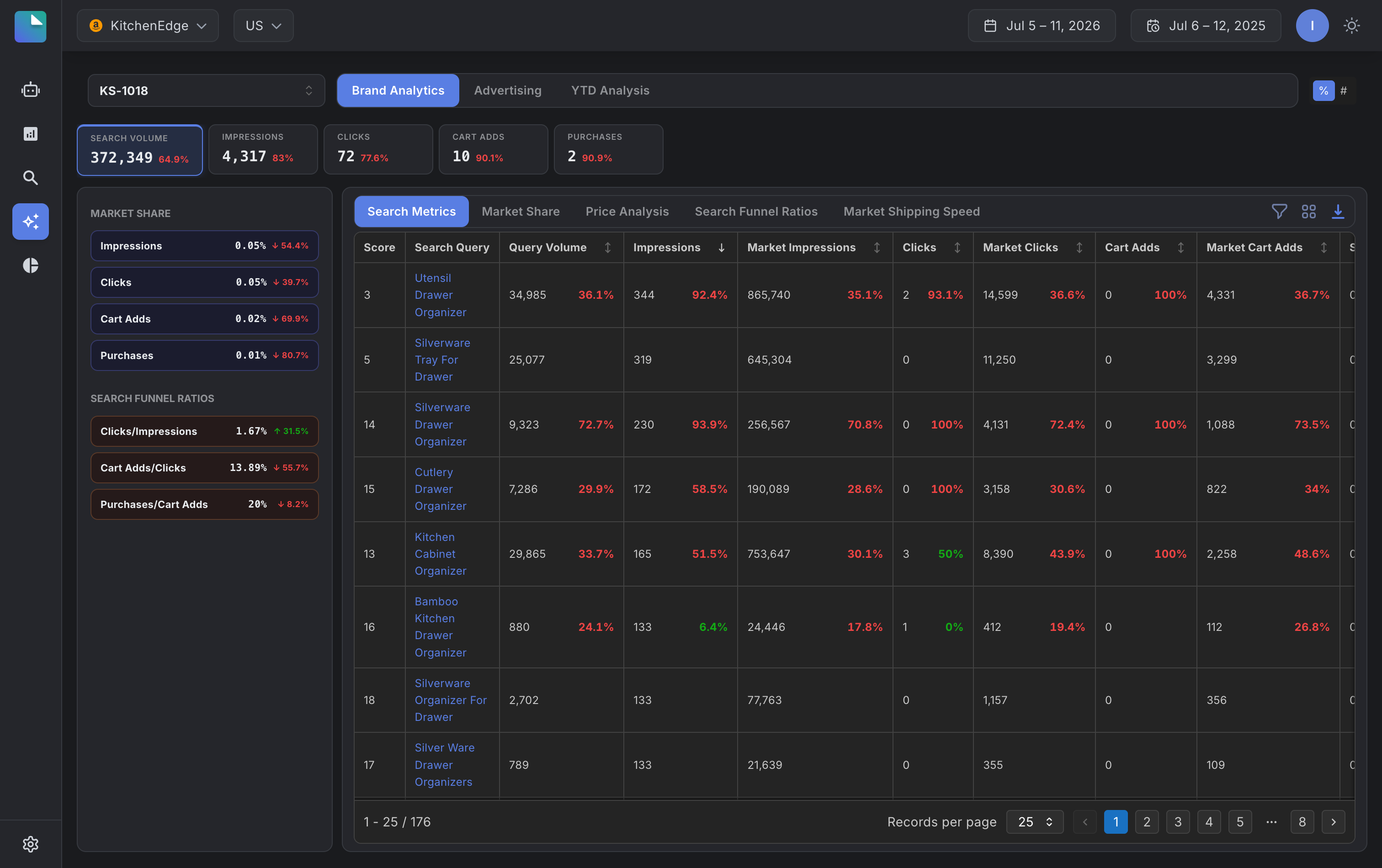The image size is (1382, 868).
Task: Open the table filter funnel icon
Action: pyautogui.click(x=1279, y=211)
